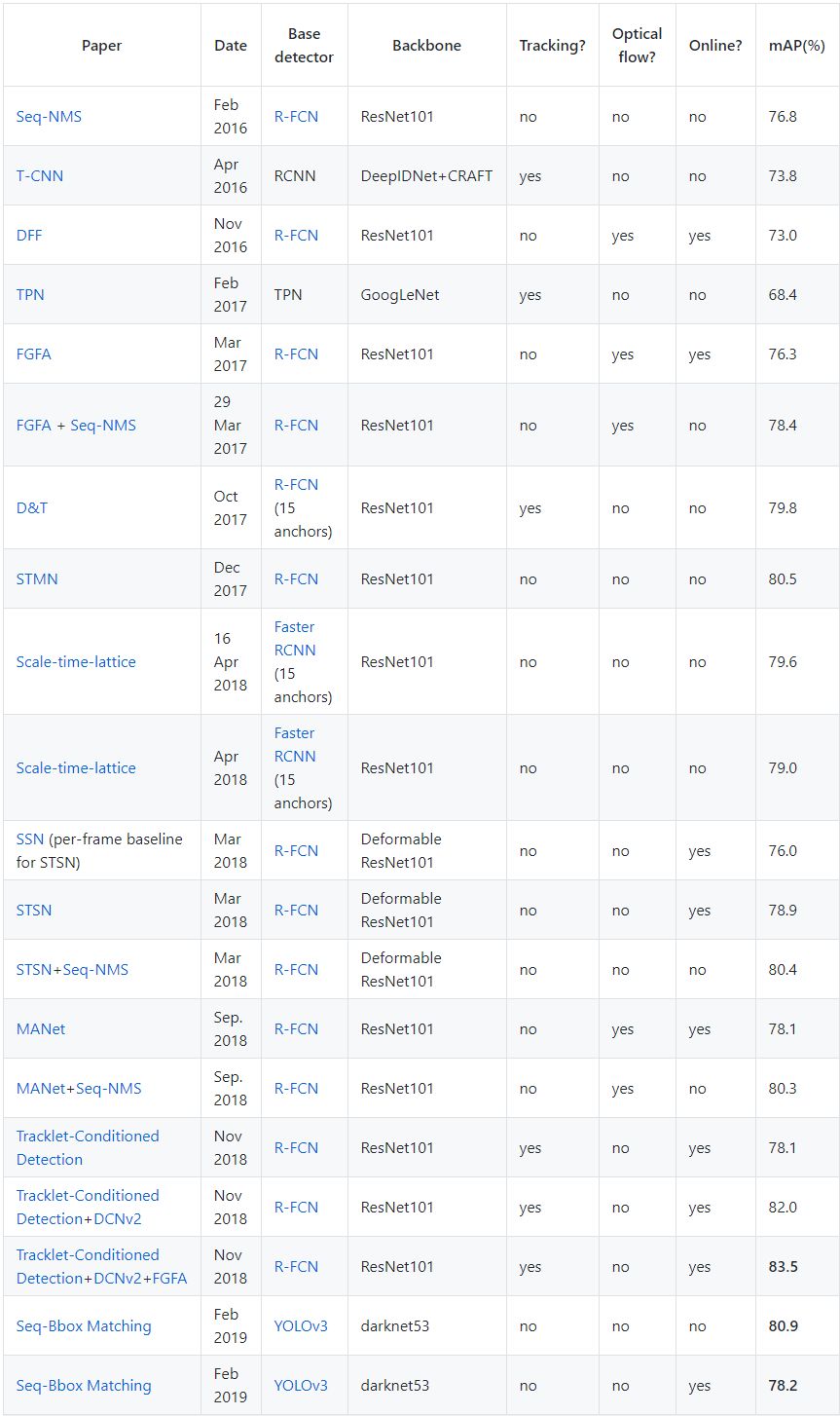
Task: Click the R-FCN link in D&T row
Action: pos(296,484)
